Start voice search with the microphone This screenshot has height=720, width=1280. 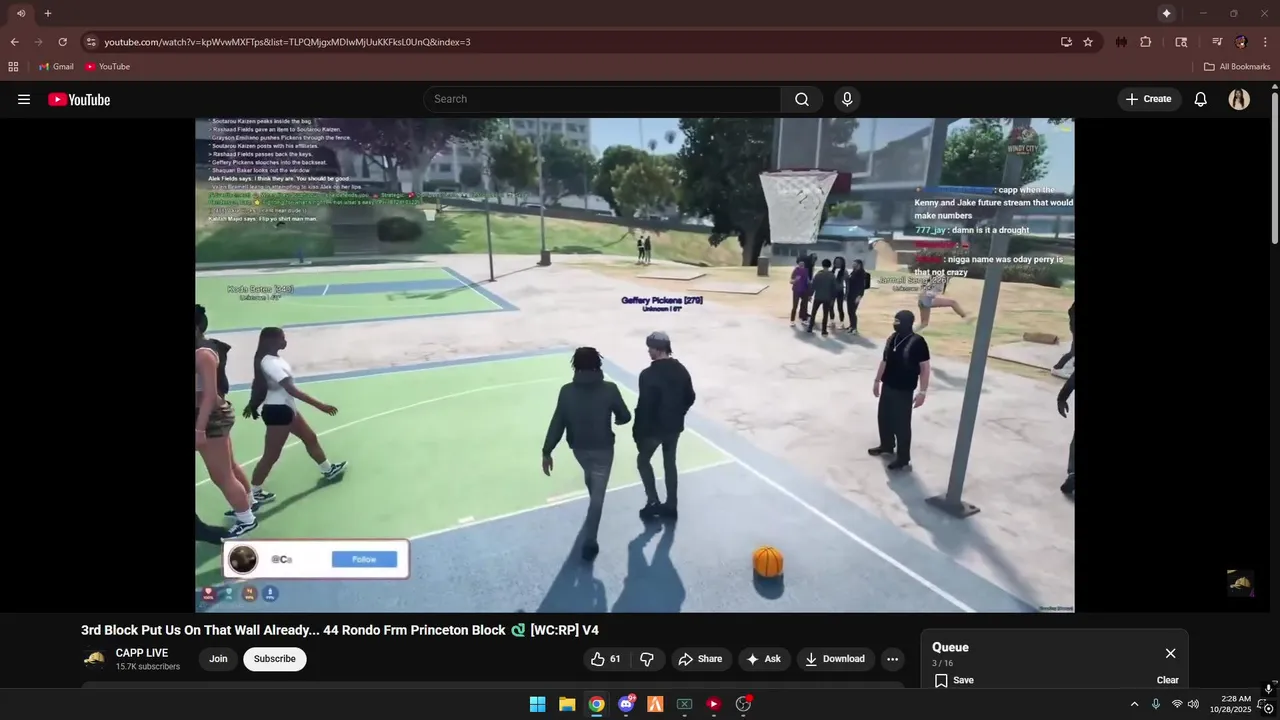(847, 99)
